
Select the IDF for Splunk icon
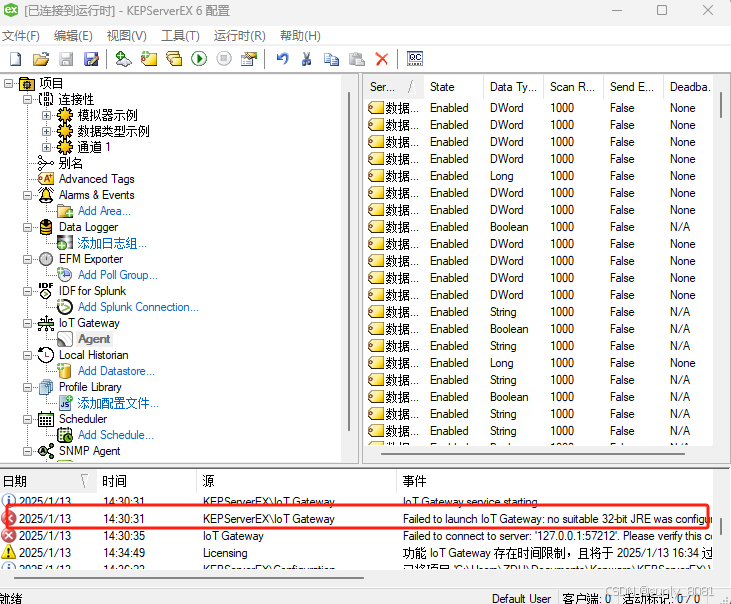[46, 291]
